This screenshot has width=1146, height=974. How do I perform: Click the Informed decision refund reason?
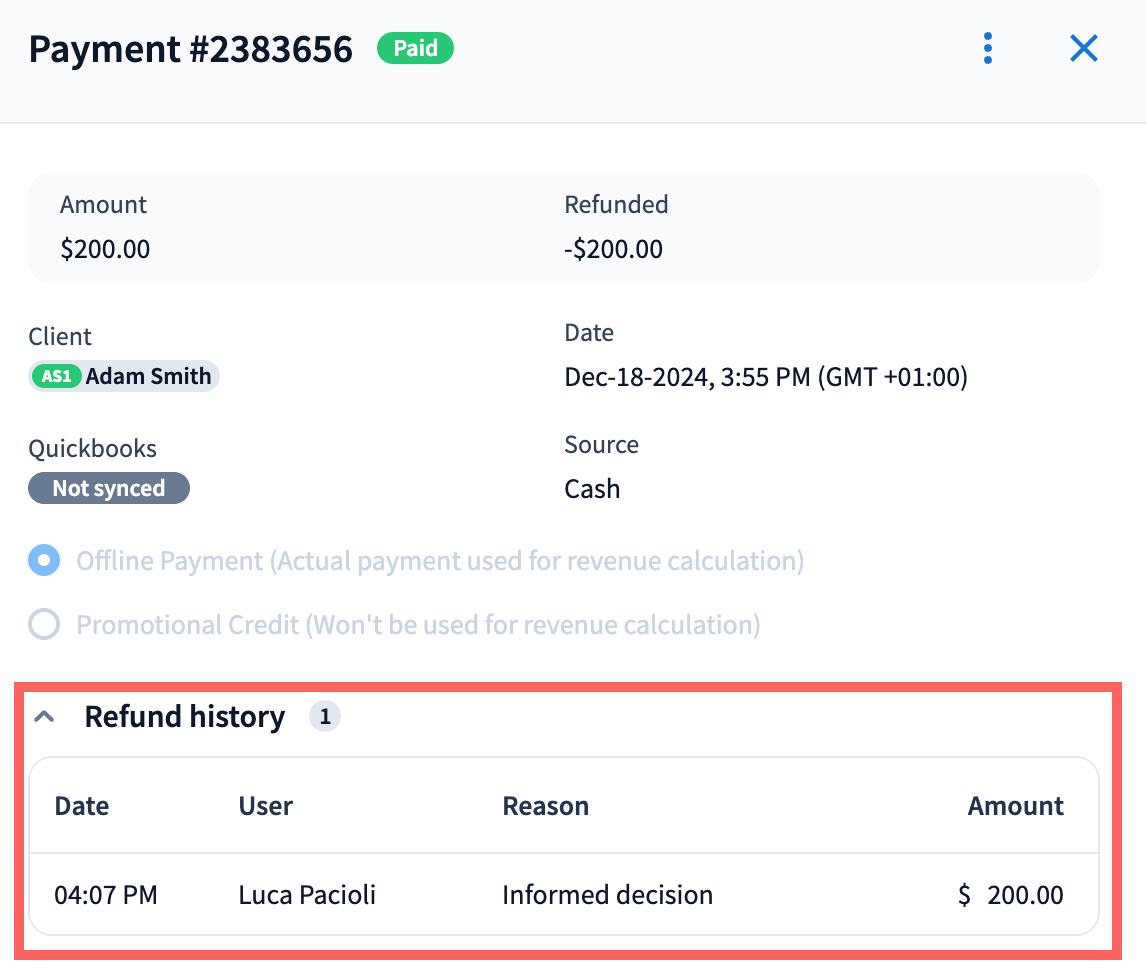pos(607,894)
